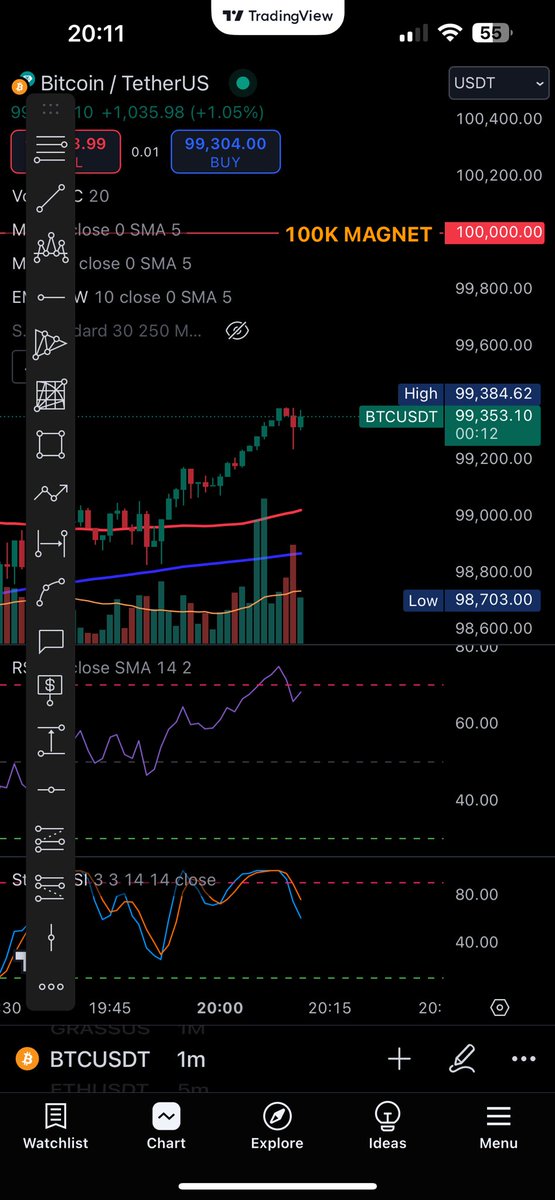Viewport: 555px width, 1200px height.
Task: Tap the plus icon in the bottom bar
Action: [399, 1059]
